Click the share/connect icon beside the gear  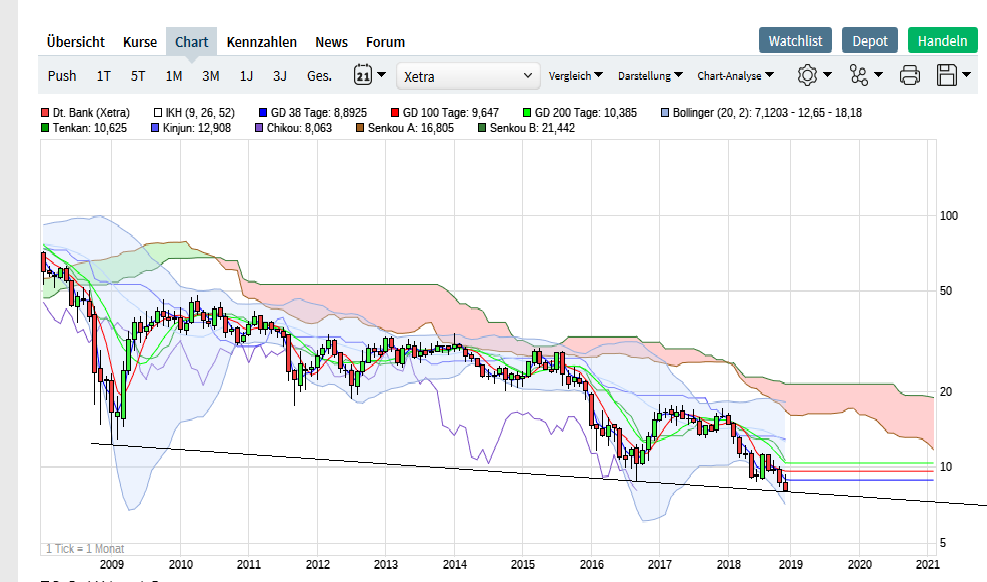pos(862,75)
